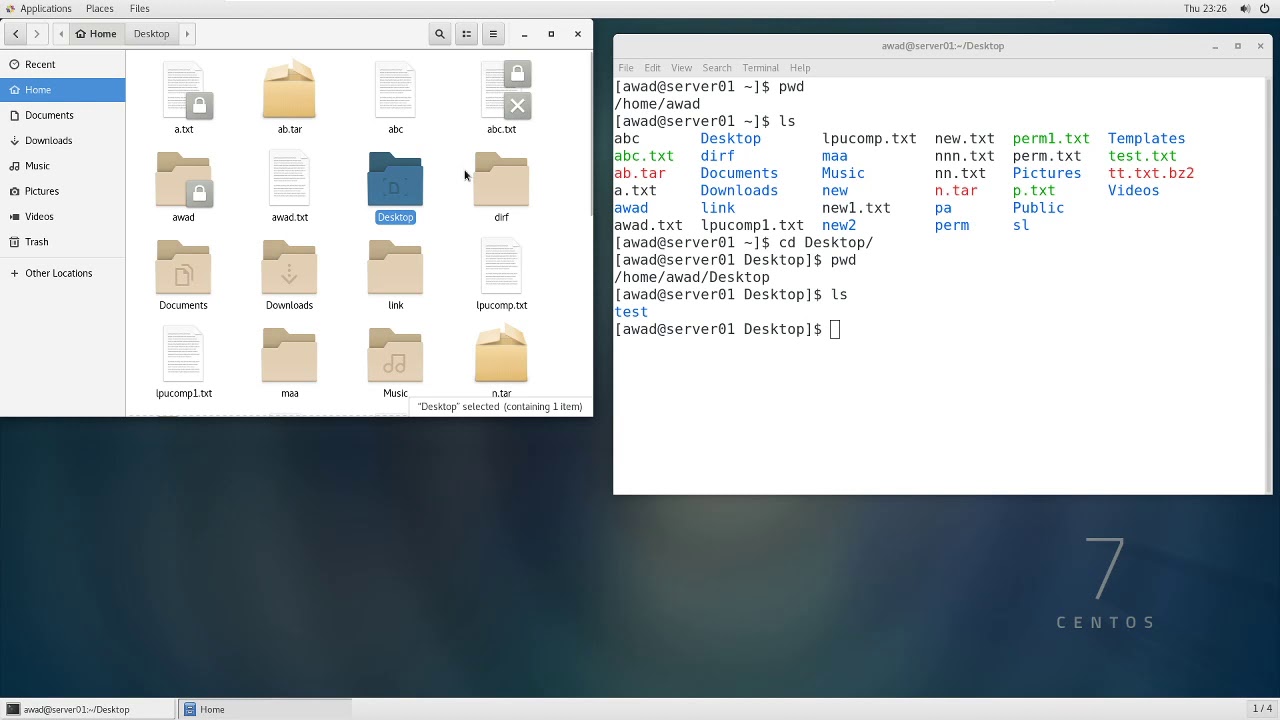This screenshot has width=1280, height=720.
Task: Open the maa folder icon
Action: point(289,356)
